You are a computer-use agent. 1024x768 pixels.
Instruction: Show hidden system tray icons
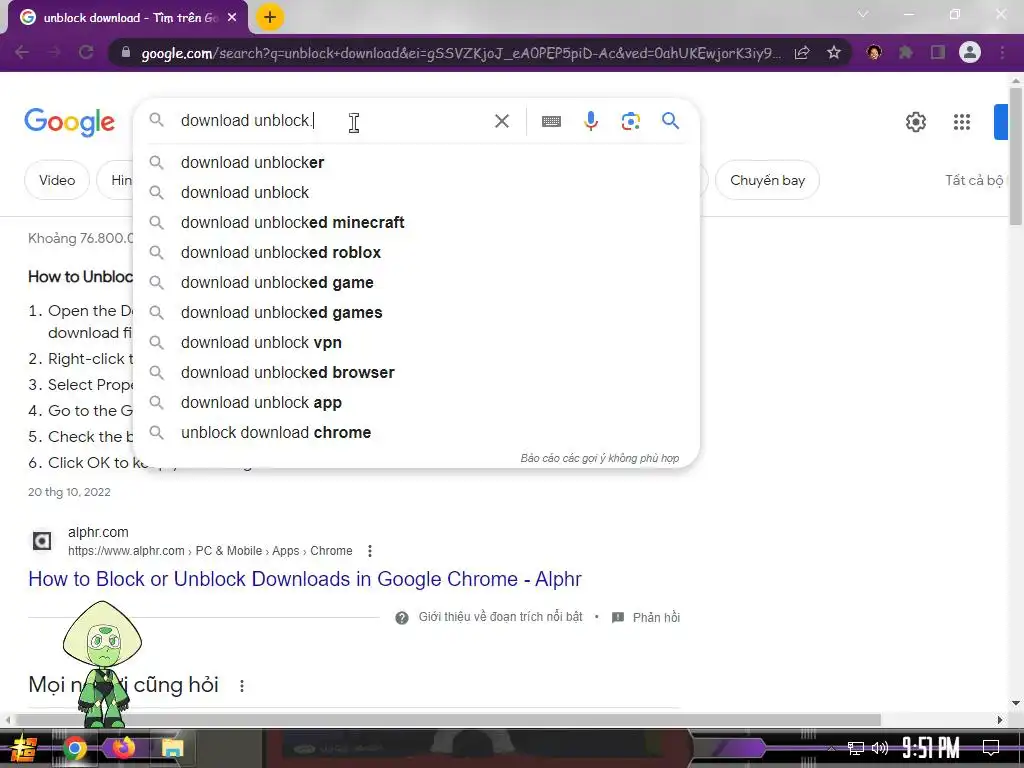point(831,748)
